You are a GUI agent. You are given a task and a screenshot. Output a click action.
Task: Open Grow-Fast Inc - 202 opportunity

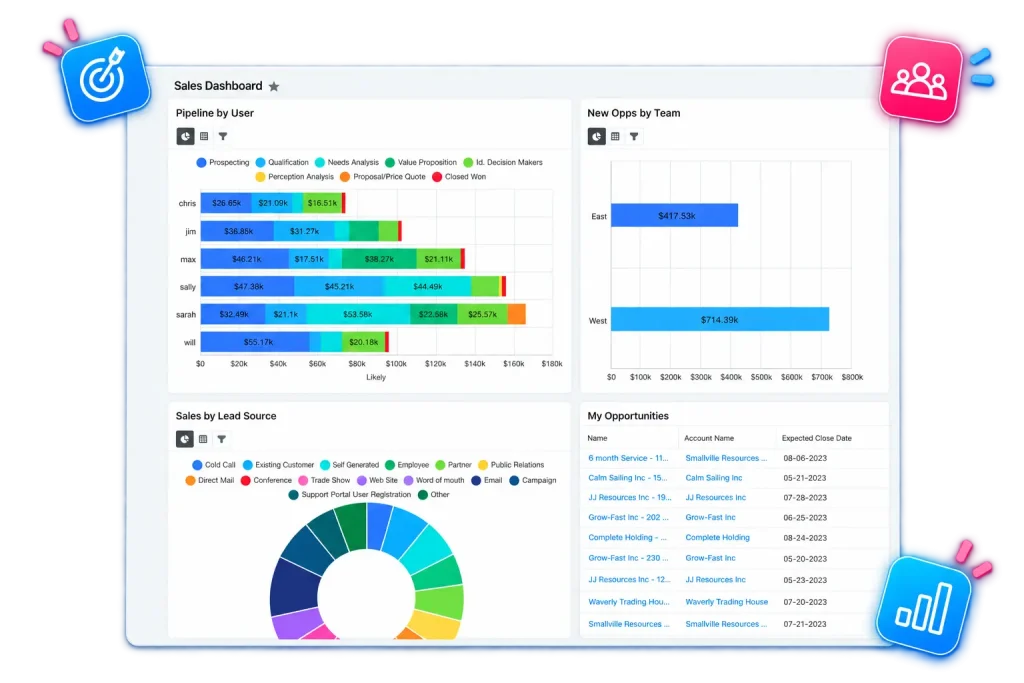coord(628,517)
